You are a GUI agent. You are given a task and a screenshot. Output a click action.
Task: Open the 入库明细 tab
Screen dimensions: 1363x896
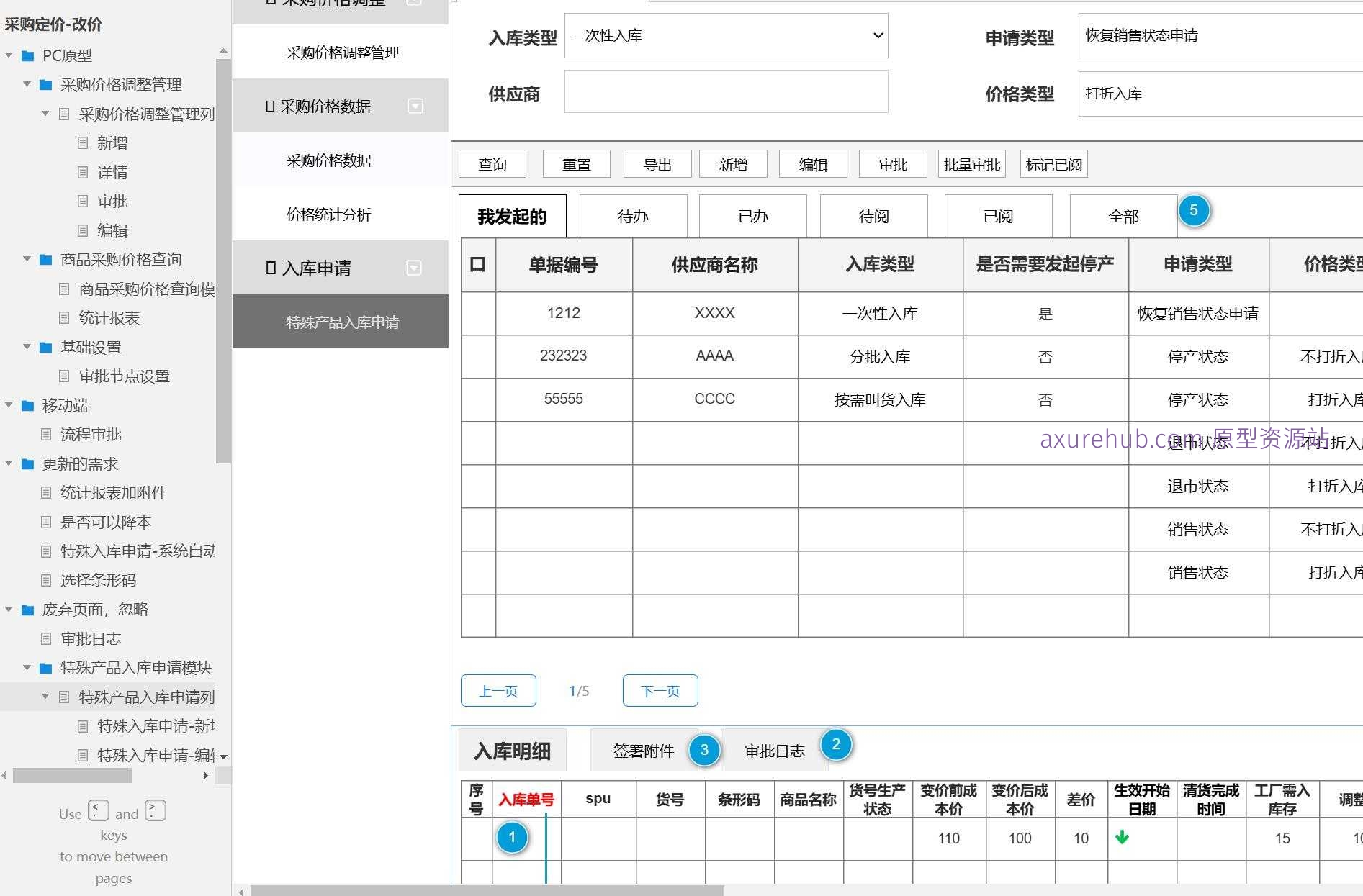(512, 750)
